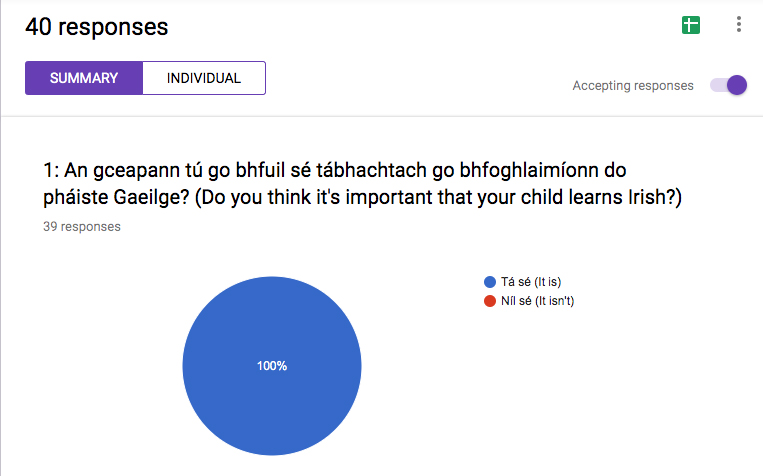
Task: Open responses in the green Sheets icon
Action: [x=690, y=25]
